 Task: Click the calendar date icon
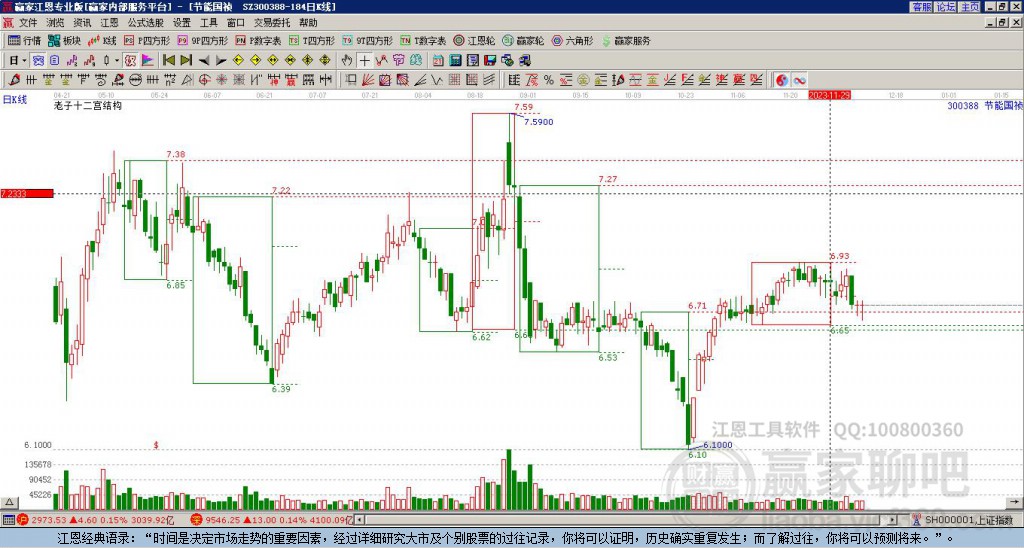tap(438, 61)
